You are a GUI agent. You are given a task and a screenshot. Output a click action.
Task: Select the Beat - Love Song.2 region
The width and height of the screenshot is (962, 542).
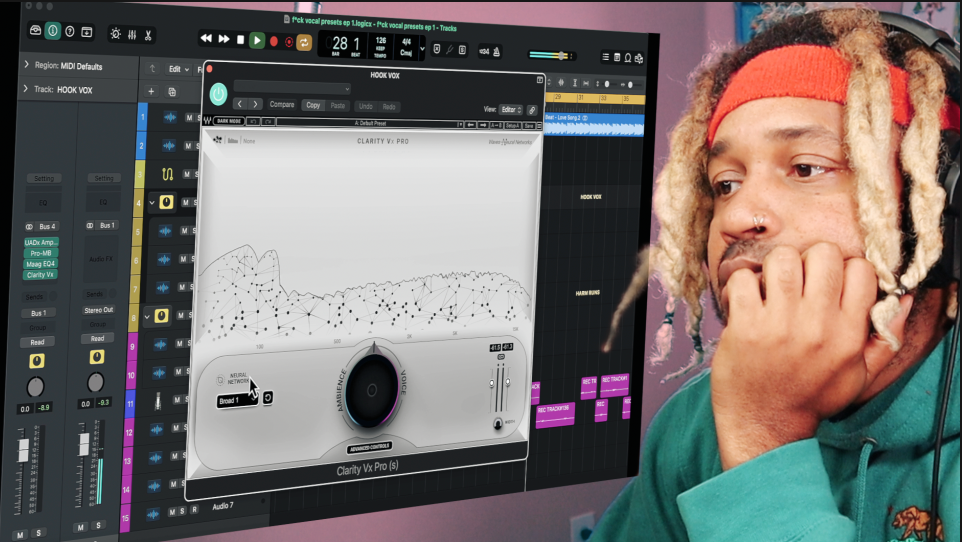593,124
